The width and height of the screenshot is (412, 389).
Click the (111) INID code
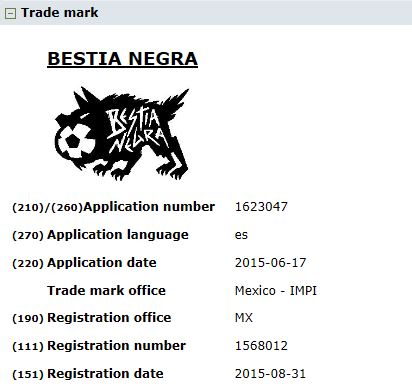pyautogui.click(x=28, y=346)
